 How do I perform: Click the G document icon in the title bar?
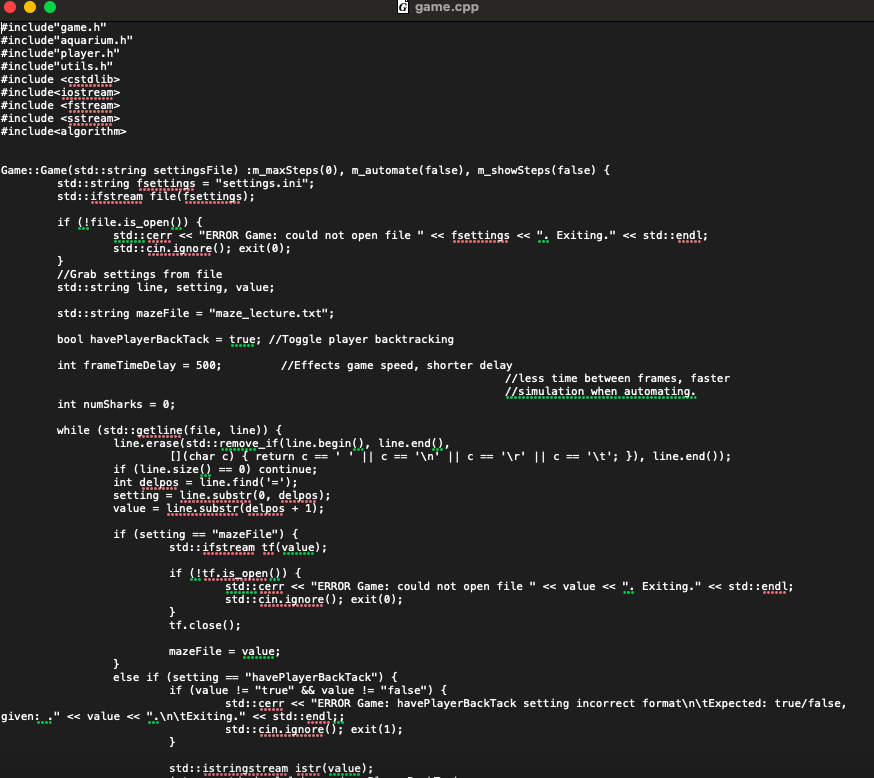coord(403,9)
